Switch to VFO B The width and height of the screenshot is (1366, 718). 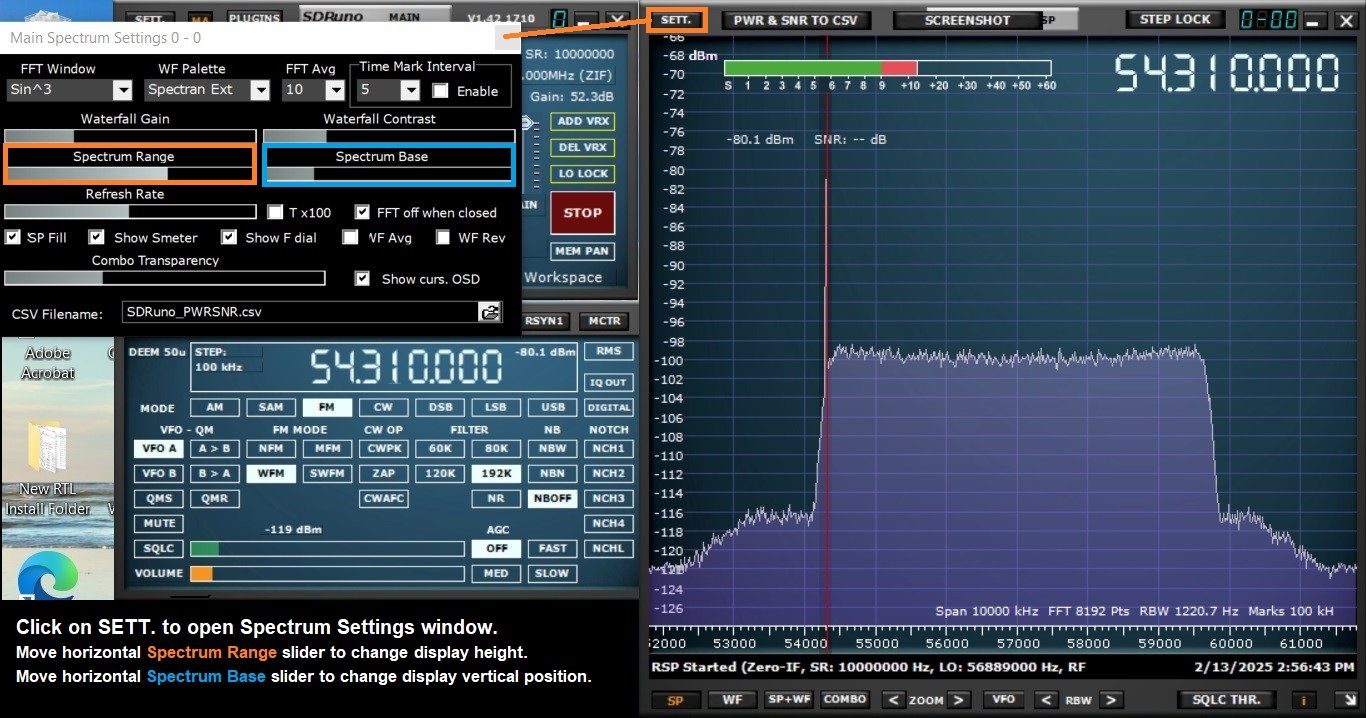pos(159,474)
